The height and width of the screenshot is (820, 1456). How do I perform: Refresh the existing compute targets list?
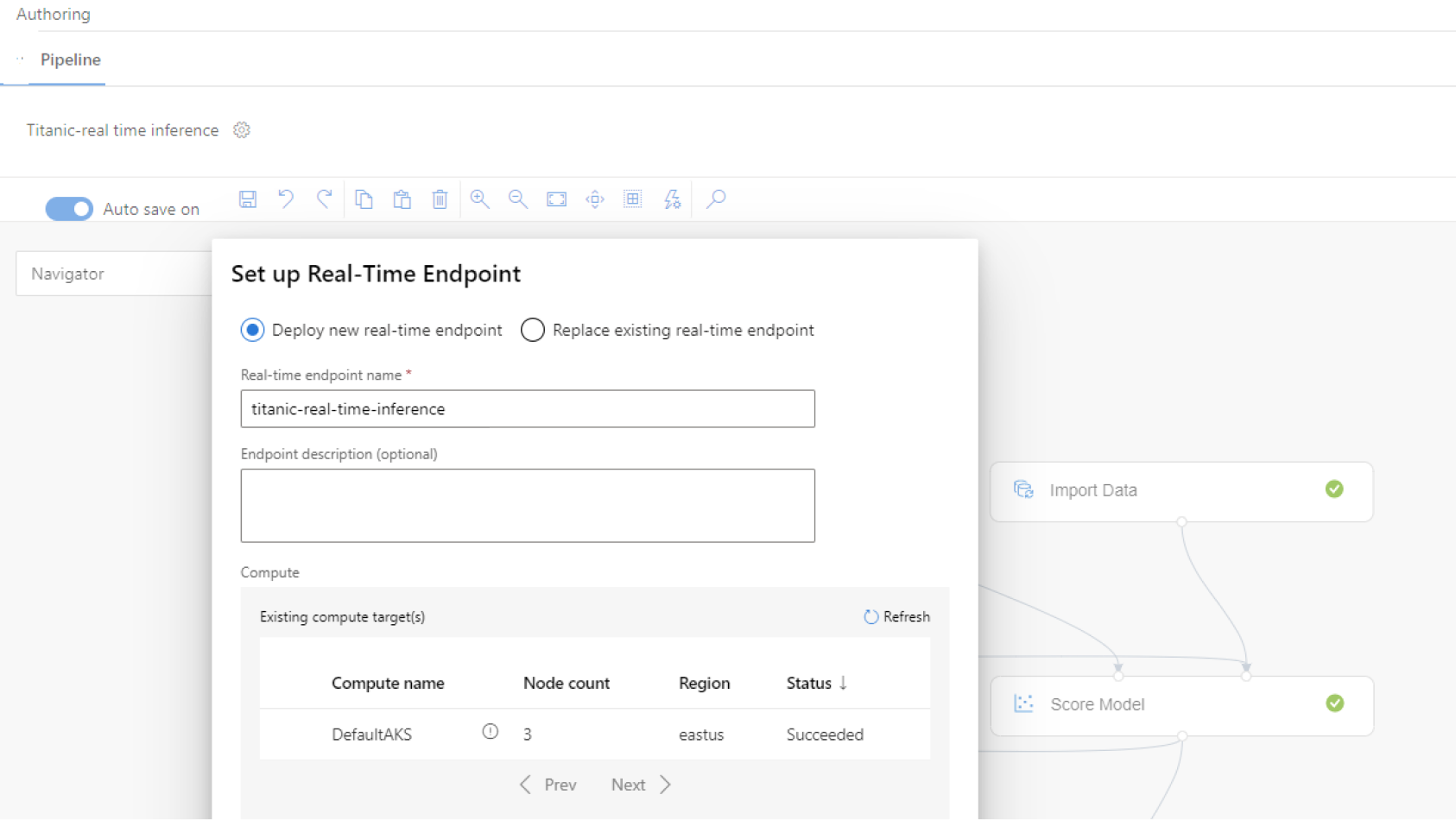896,616
